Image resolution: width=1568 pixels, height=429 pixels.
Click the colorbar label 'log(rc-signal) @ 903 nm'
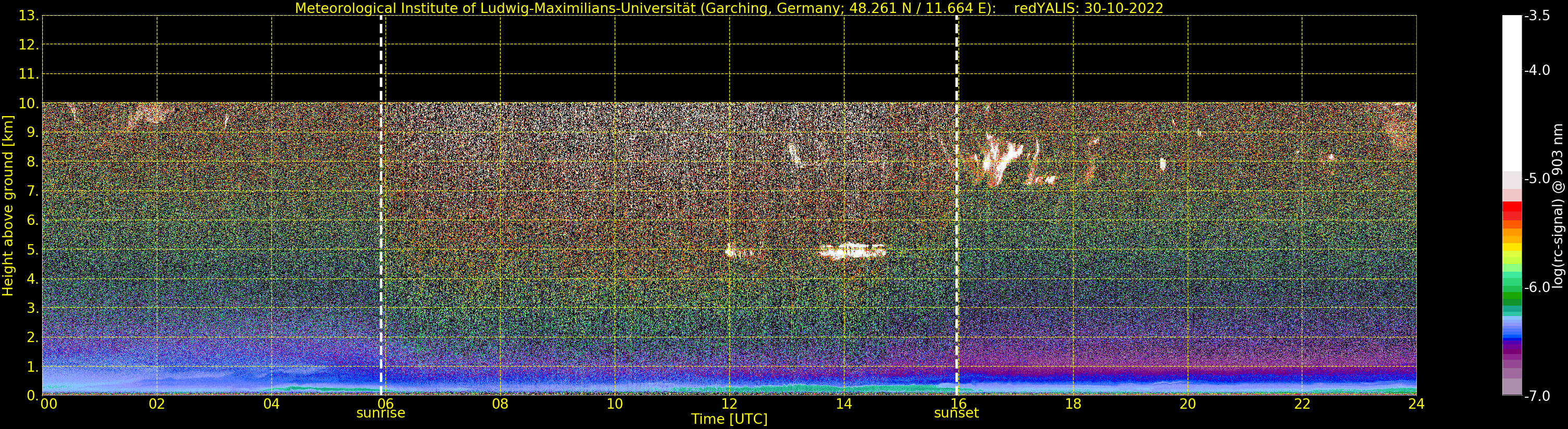pos(1557,206)
